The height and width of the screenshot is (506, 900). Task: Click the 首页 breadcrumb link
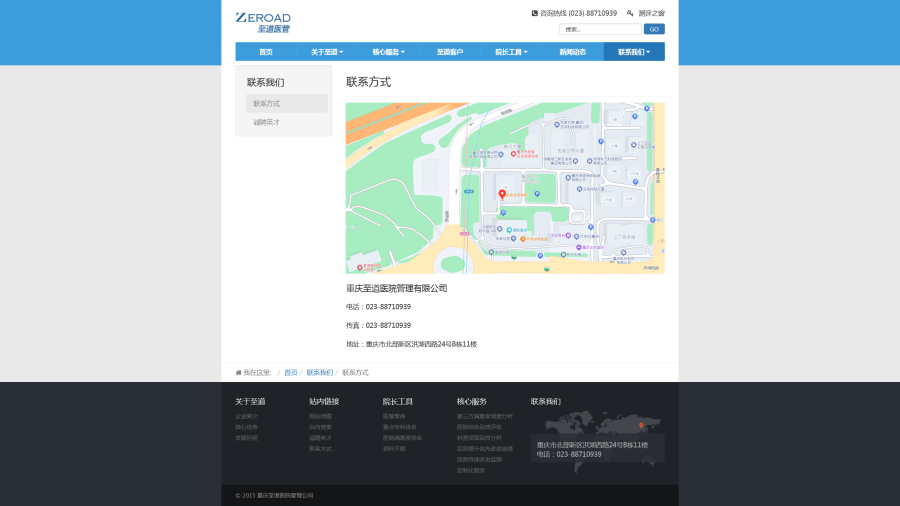(x=290, y=373)
